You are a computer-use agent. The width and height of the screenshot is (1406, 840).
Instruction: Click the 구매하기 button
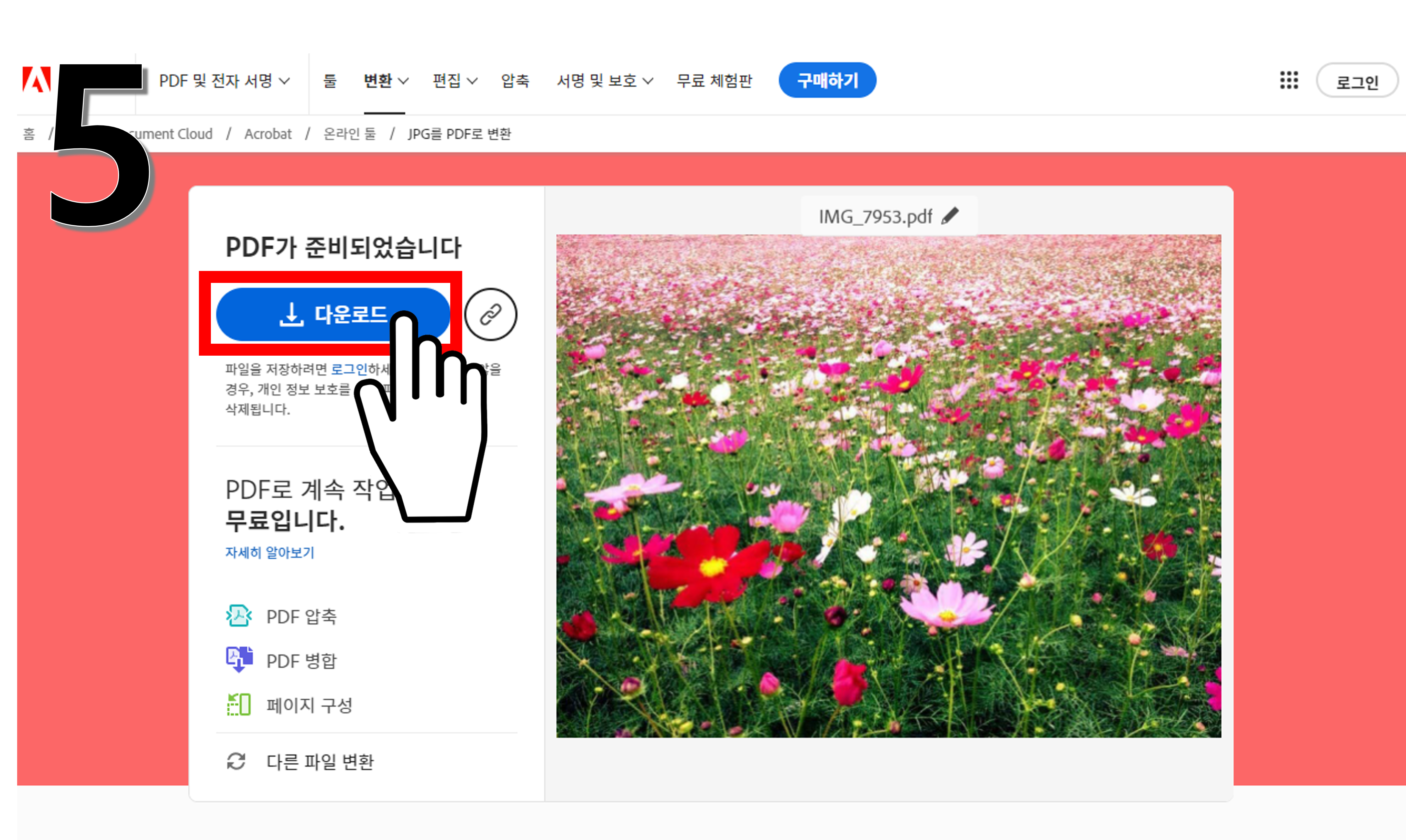[827, 81]
